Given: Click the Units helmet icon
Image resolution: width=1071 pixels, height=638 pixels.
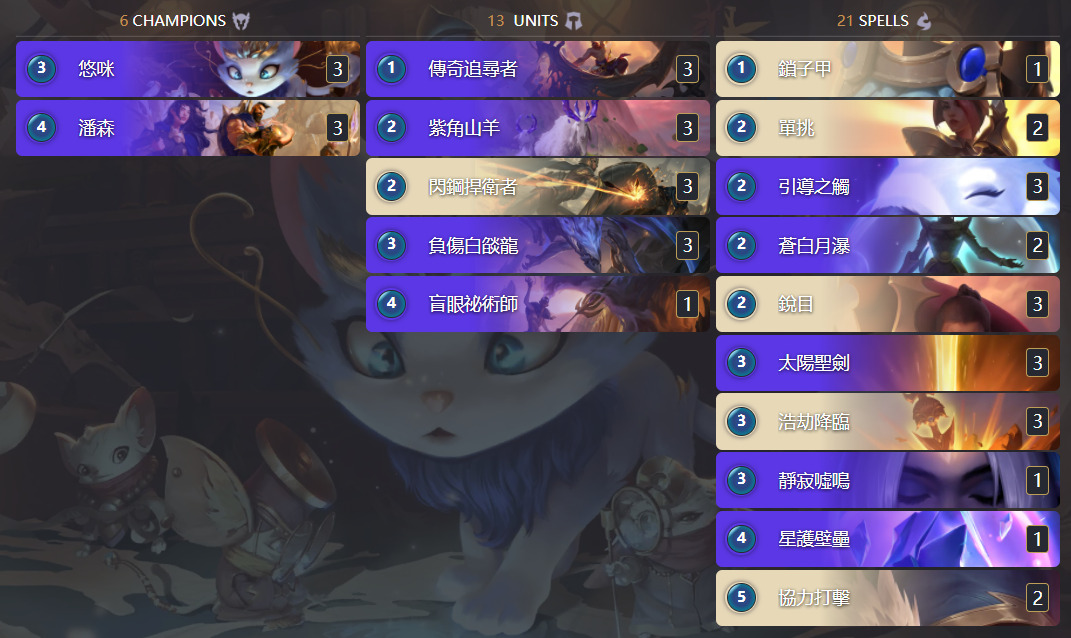Looking at the screenshot, I should (574, 21).
